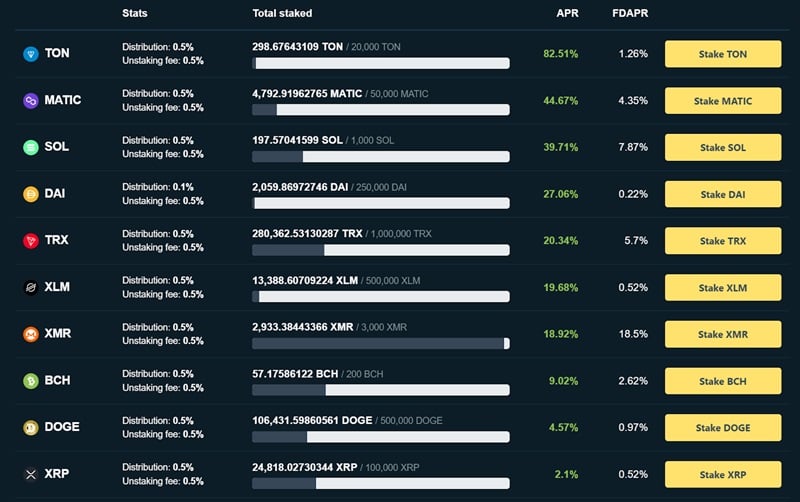This screenshot has width=800, height=502.
Task: Click the XMR staking progress bar
Action: tap(381, 344)
